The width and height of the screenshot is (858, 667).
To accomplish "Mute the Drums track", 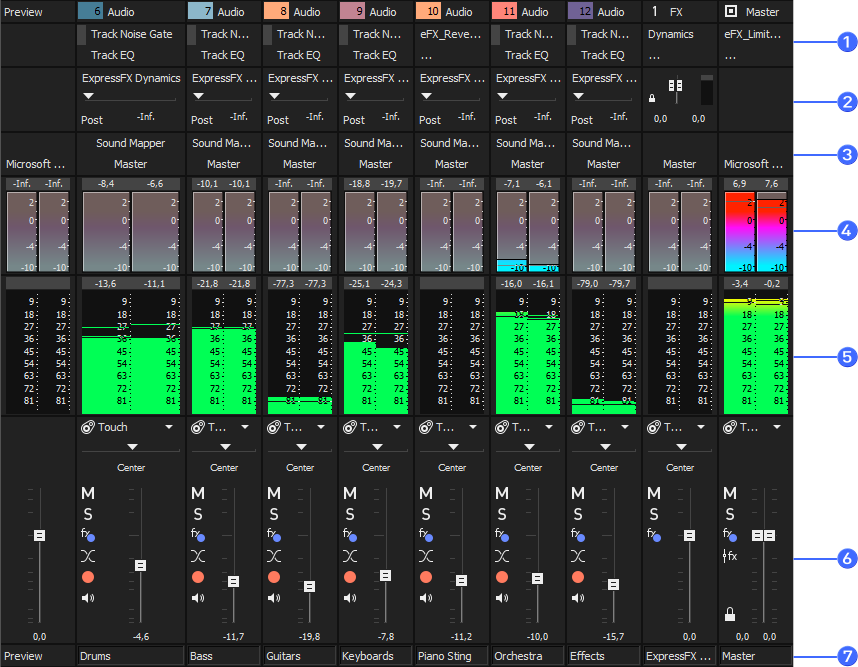I will pyautogui.click(x=88, y=493).
